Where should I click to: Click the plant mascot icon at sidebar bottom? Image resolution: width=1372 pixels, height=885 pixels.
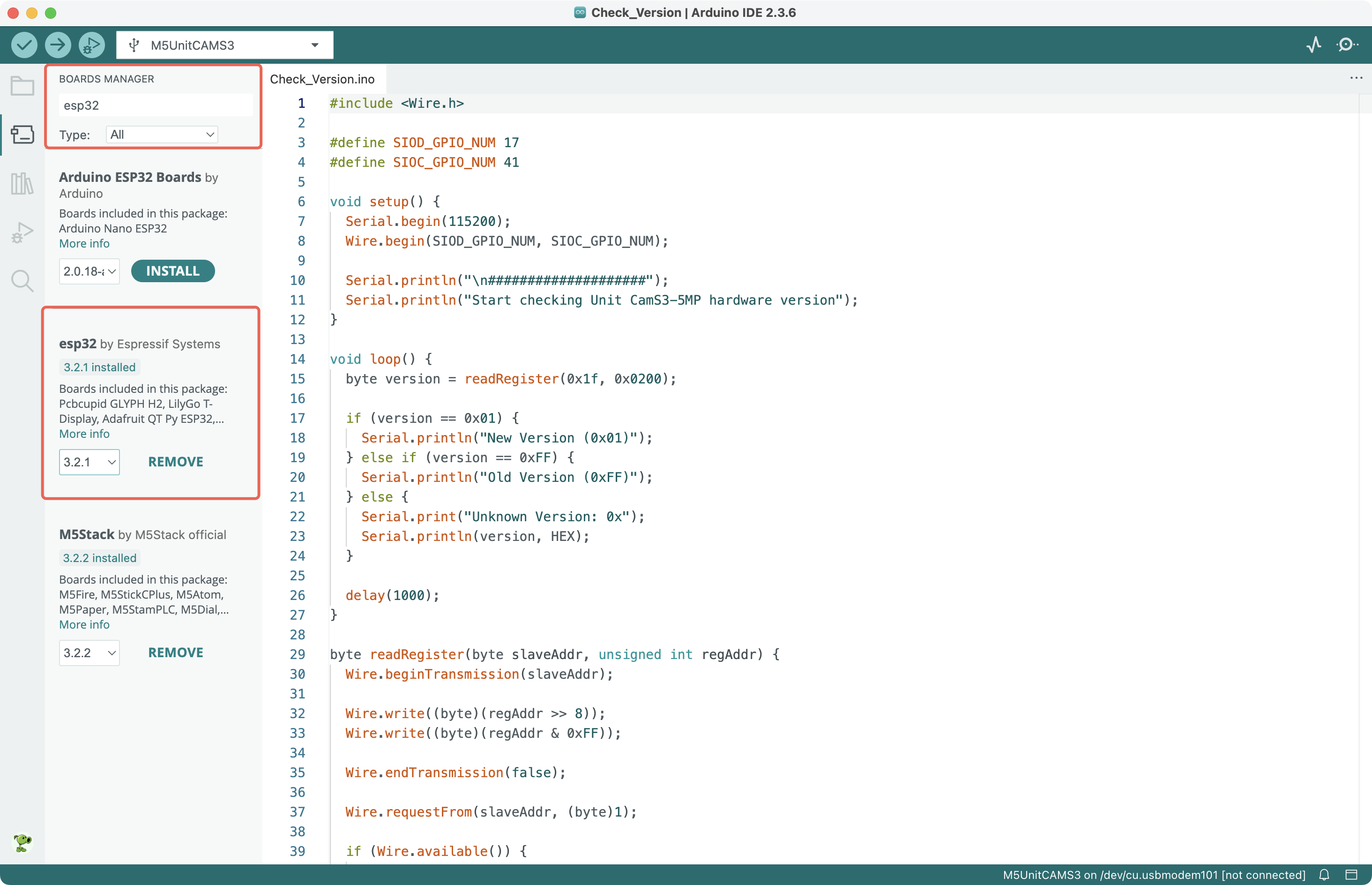(x=22, y=843)
